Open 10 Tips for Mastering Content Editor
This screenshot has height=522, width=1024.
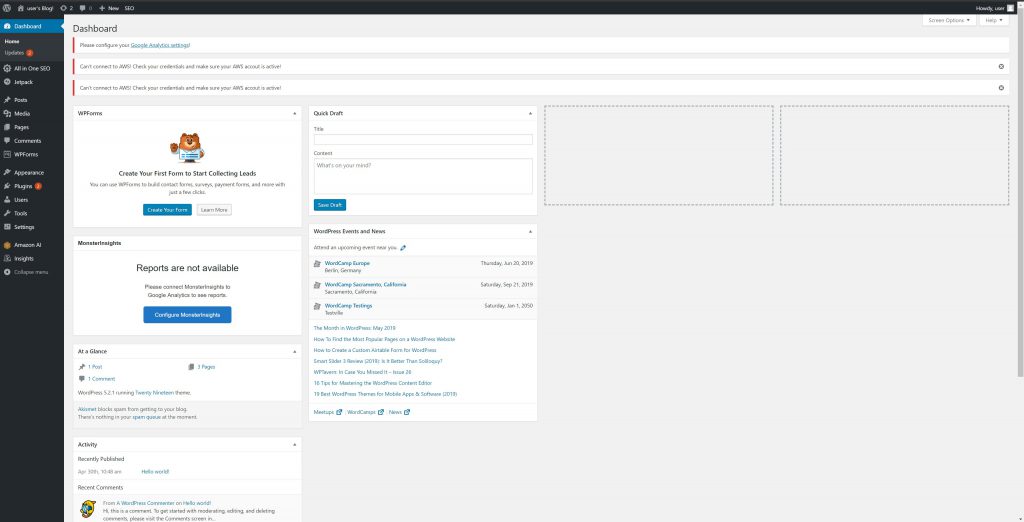(x=372, y=383)
